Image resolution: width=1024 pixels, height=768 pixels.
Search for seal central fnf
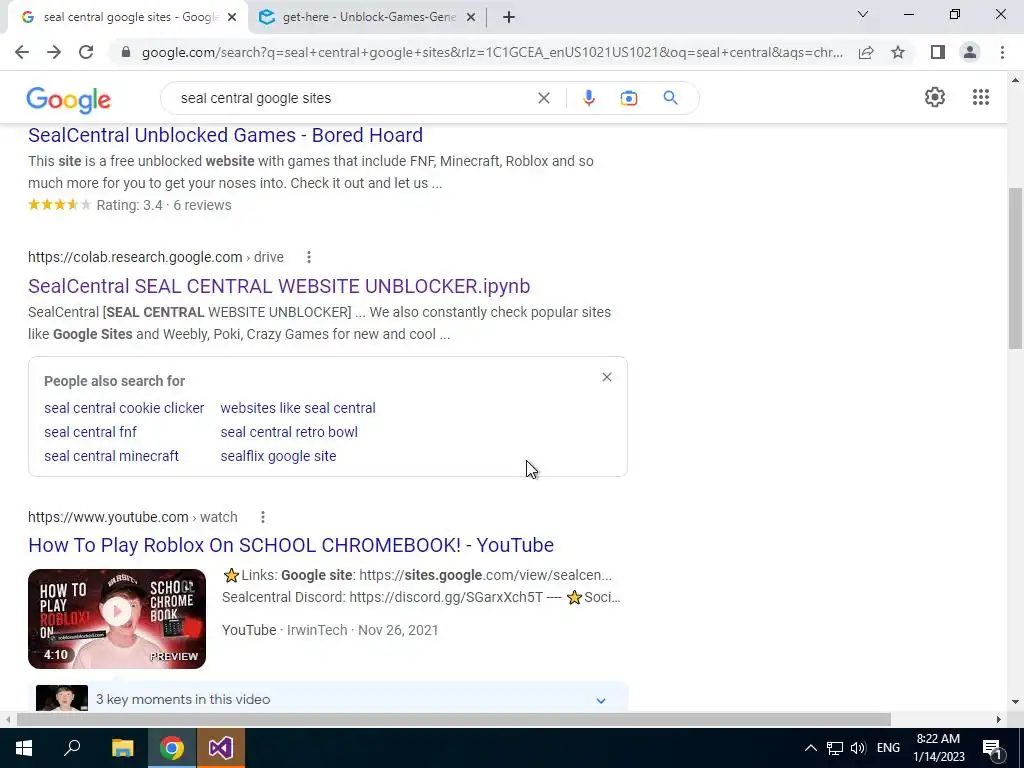point(91,432)
